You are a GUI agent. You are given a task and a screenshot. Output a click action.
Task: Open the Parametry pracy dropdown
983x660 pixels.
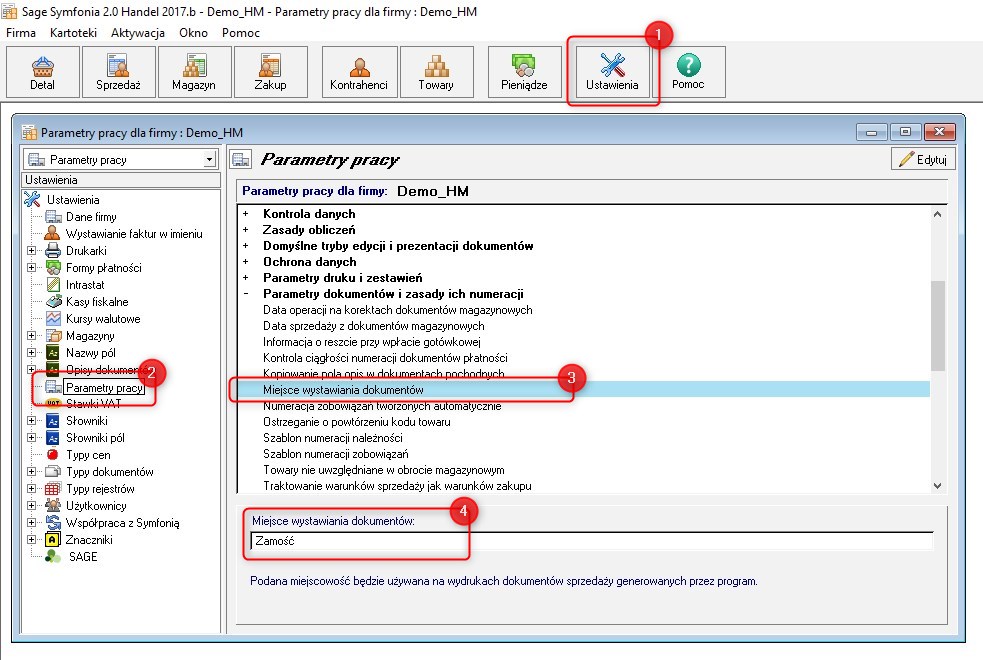(210, 160)
